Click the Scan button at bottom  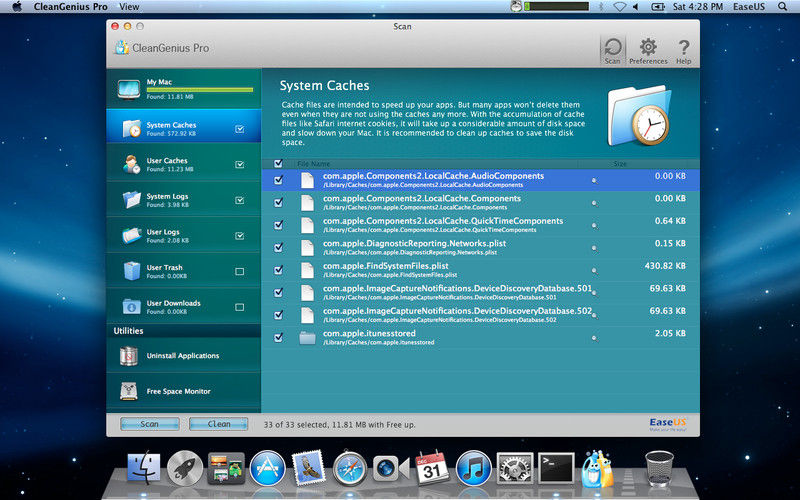[x=149, y=424]
